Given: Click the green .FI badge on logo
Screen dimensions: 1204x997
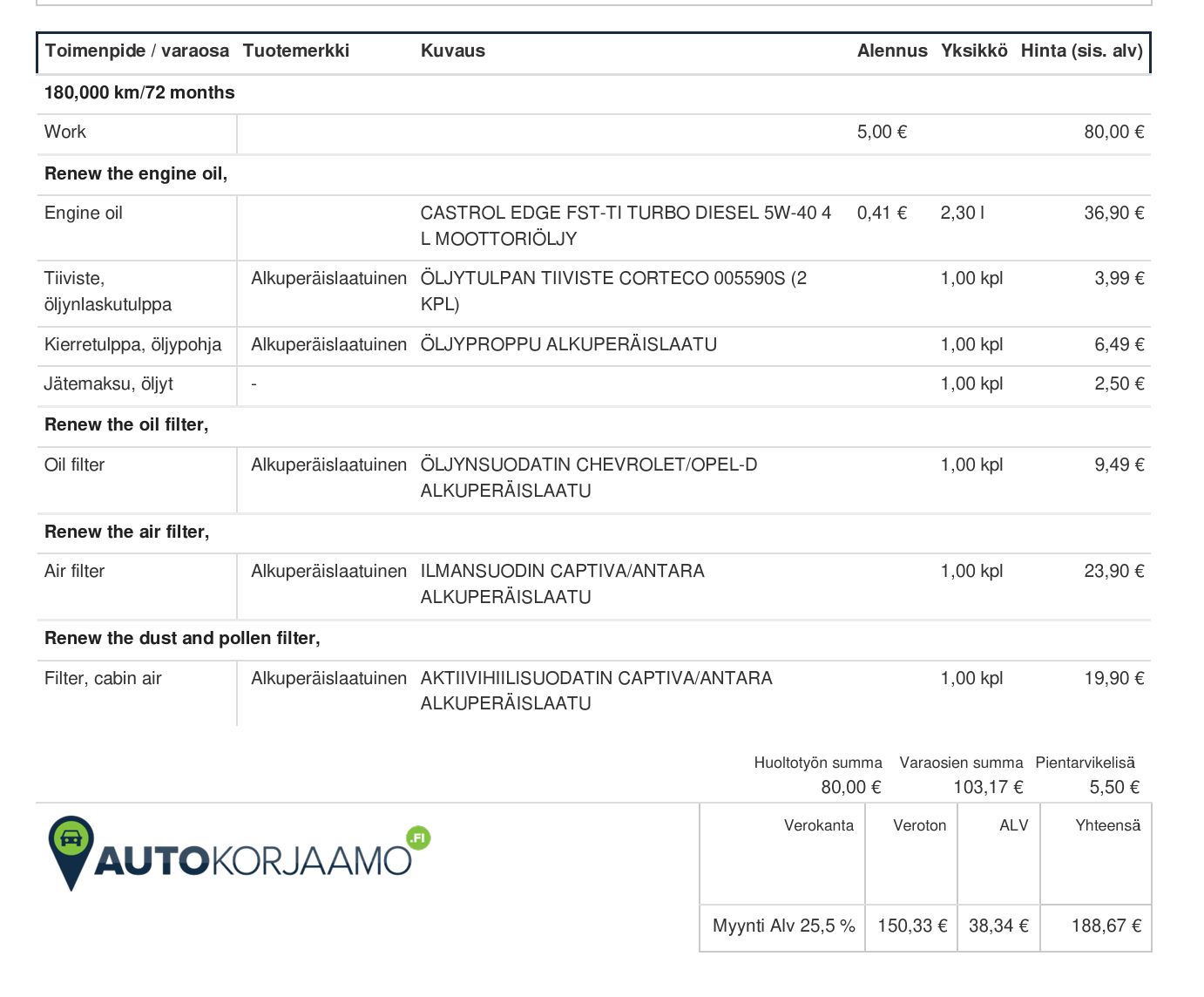Looking at the screenshot, I should (x=418, y=838).
